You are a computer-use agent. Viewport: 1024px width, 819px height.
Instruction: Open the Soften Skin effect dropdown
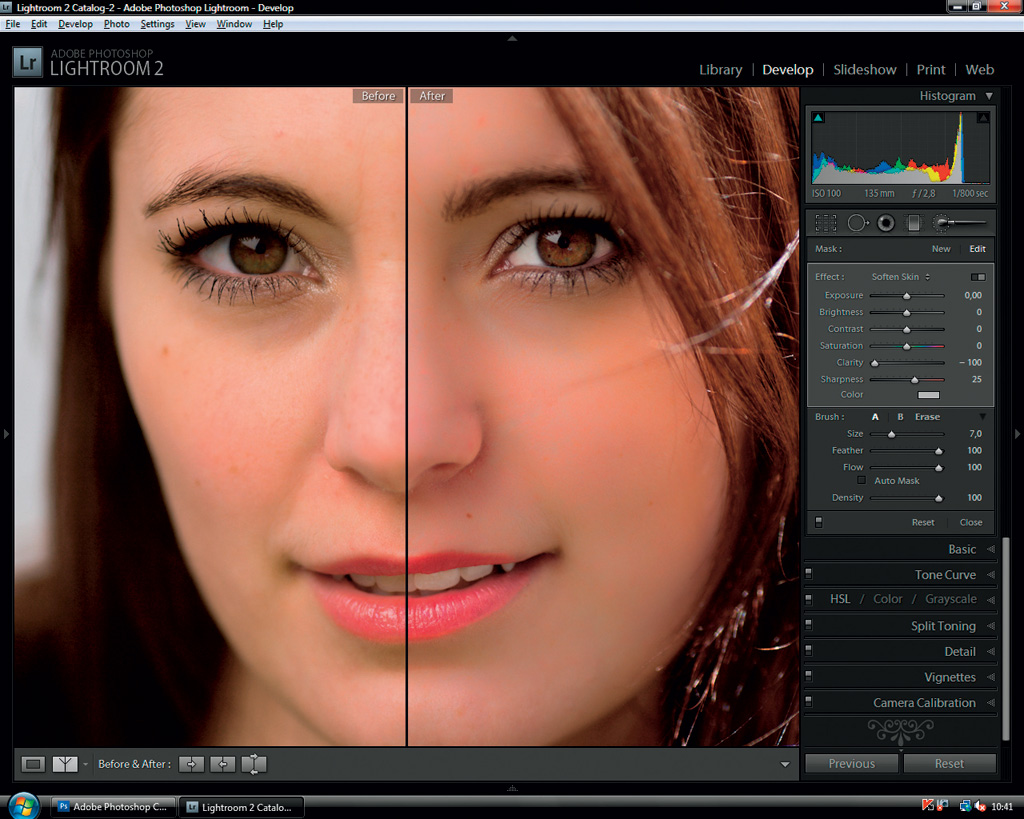pyautogui.click(x=901, y=277)
